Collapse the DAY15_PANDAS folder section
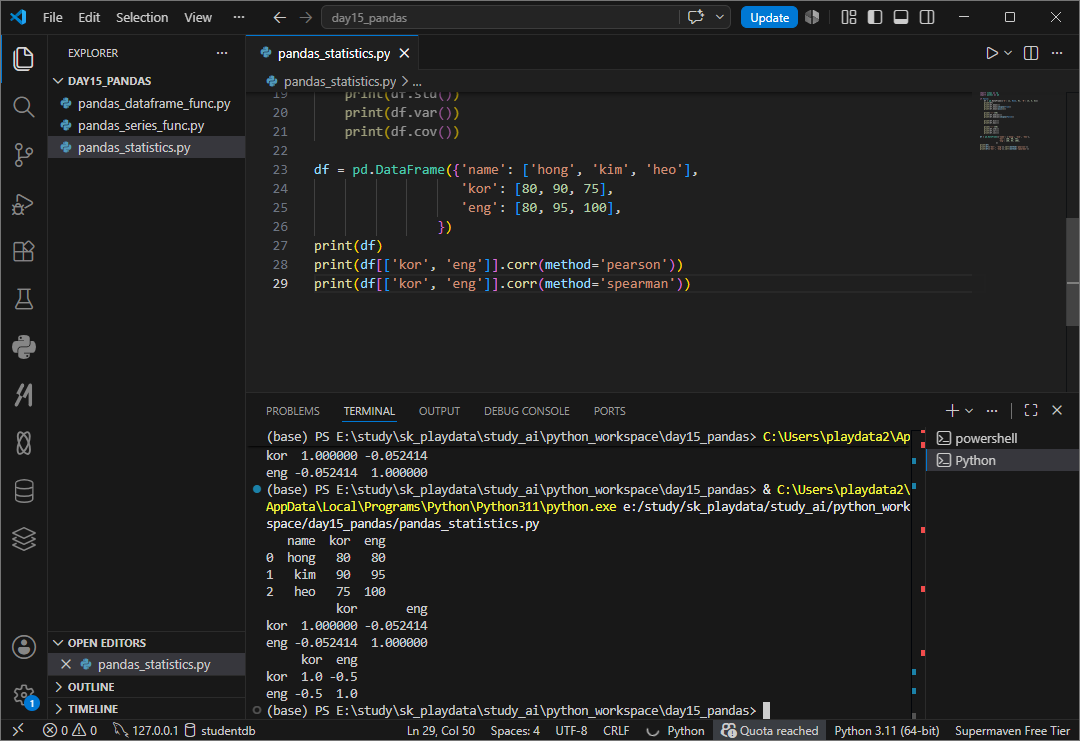Image resolution: width=1080 pixels, height=741 pixels. click(109, 81)
